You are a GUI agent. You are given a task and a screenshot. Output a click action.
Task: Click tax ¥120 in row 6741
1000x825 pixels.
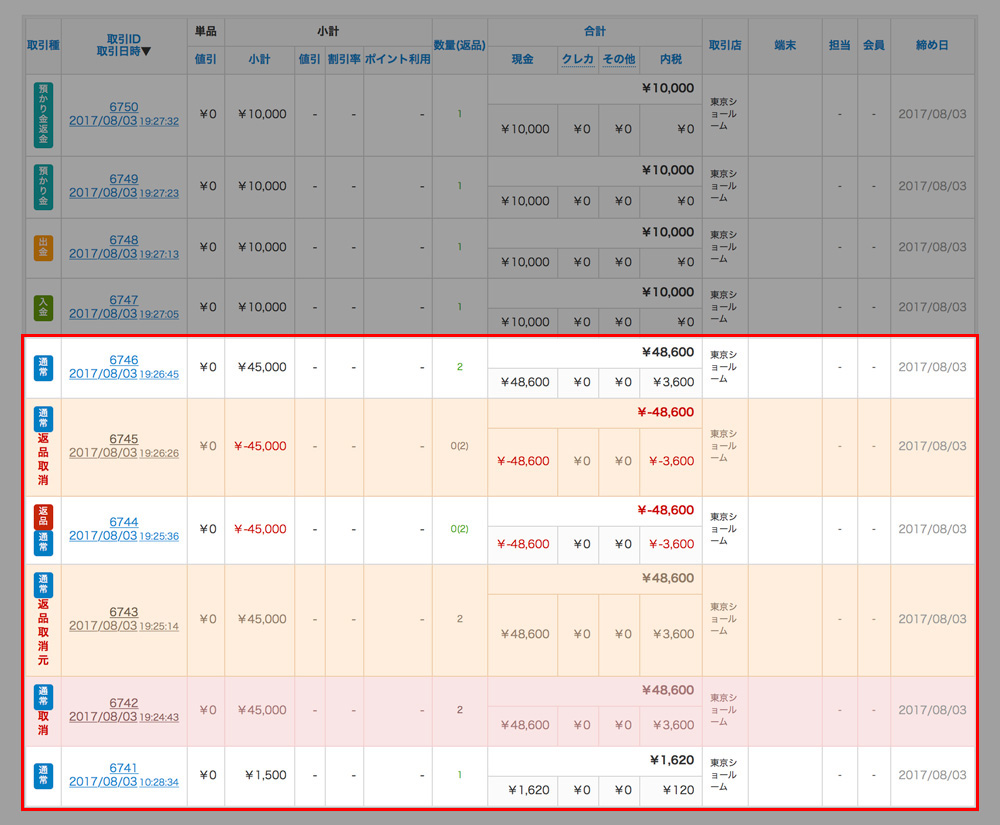[x=679, y=791]
